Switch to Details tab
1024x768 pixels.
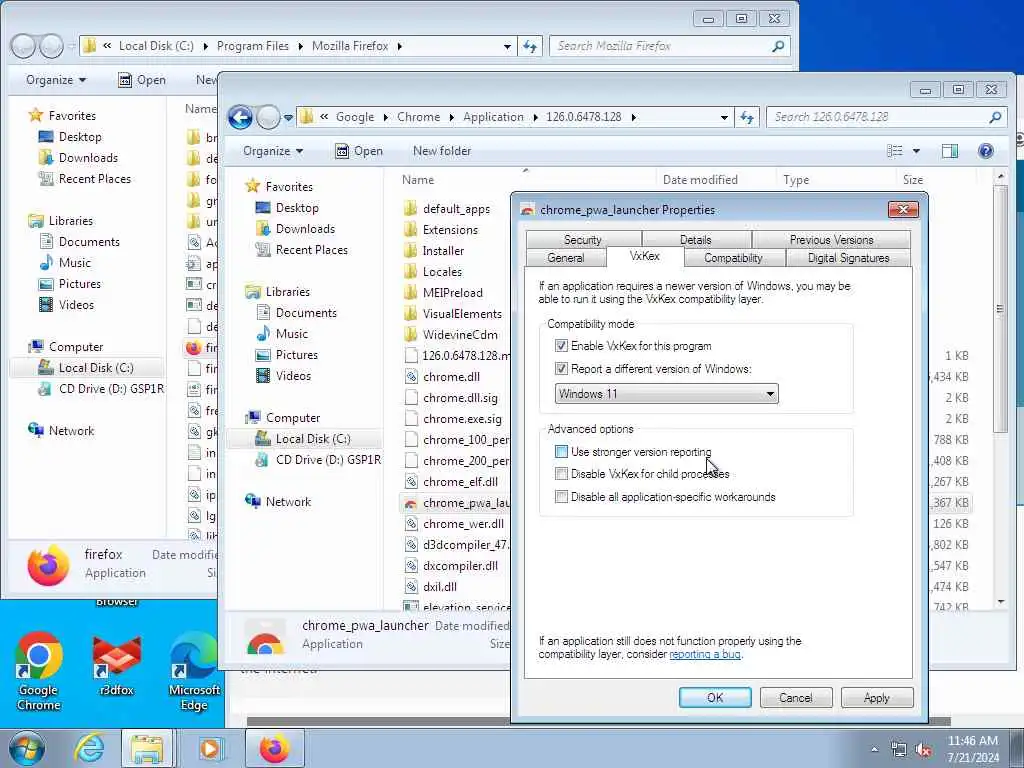pos(696,240)
